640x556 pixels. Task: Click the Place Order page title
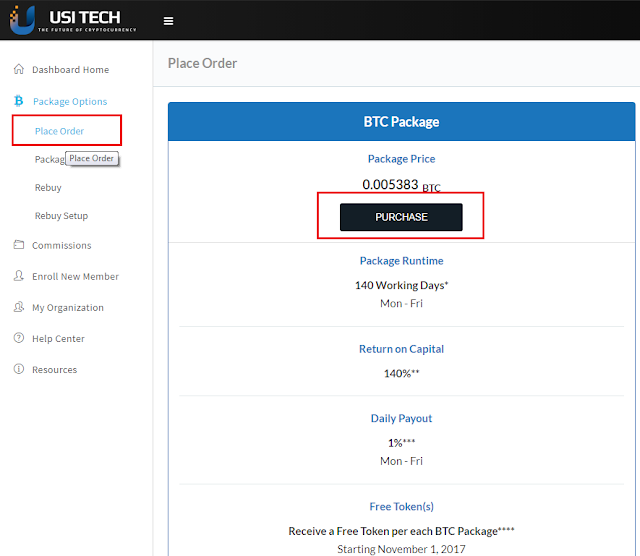(x=202, y=63)
